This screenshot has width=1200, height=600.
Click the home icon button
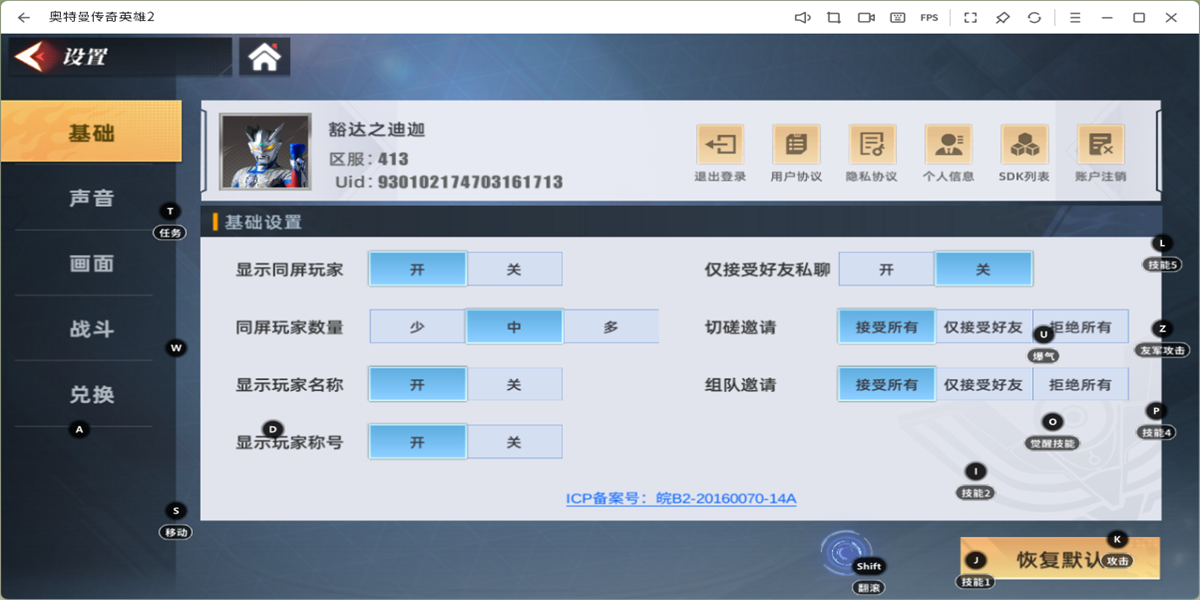264,57
